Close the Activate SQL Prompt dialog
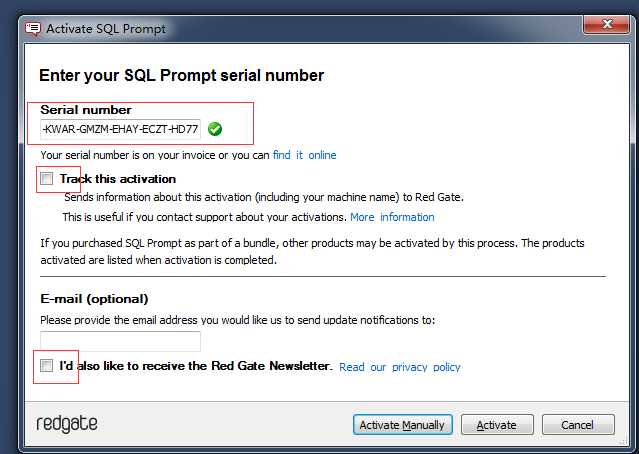This screenshot has height=454, width=639. (x=606, y=24)
